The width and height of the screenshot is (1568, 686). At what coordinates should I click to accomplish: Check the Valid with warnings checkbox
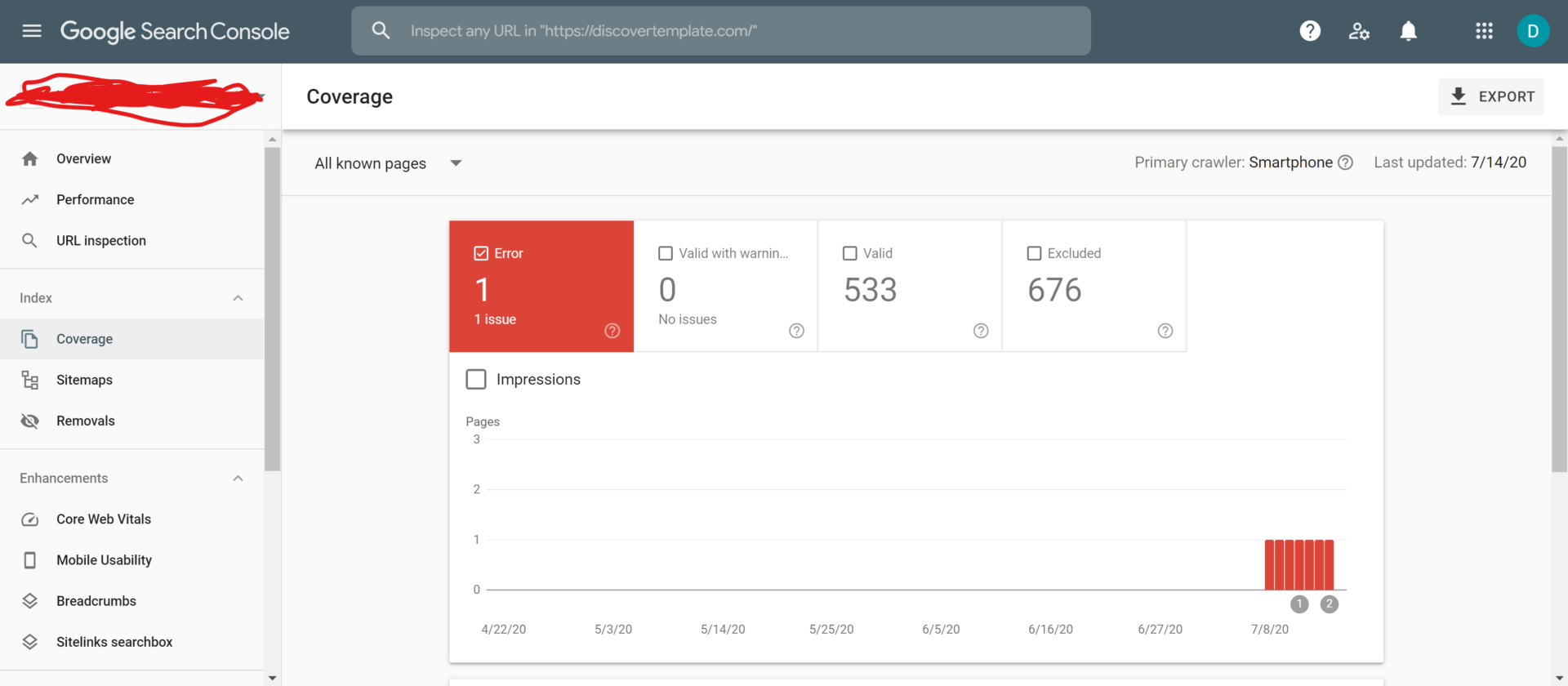click(666, 253)
